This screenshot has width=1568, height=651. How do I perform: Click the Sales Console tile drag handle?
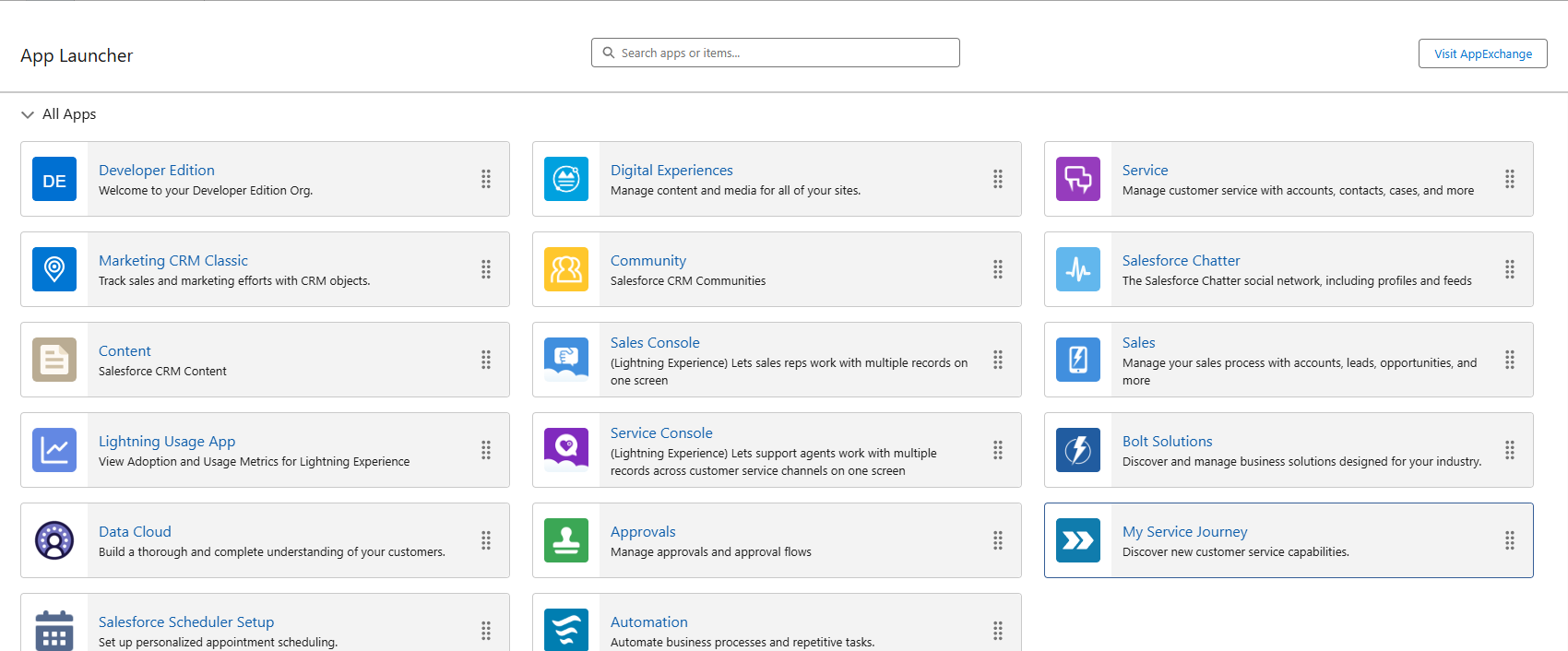click(998, 360)
